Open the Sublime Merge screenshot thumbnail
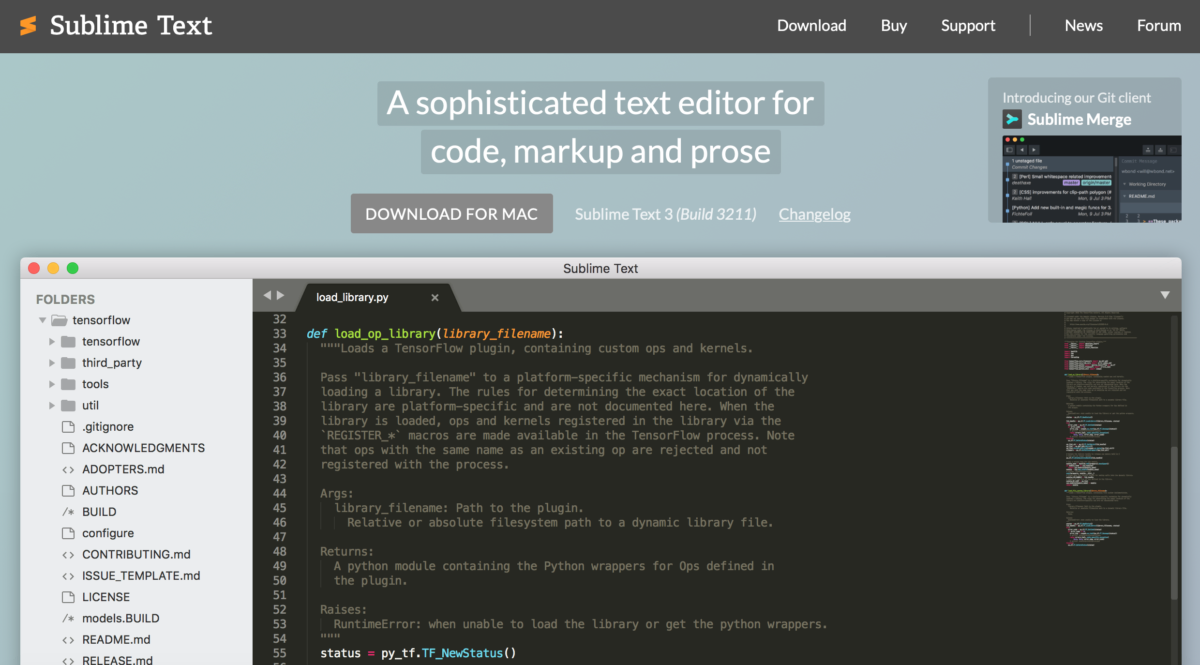Viewport: 1200px width, 665px height. [1094, 177]
